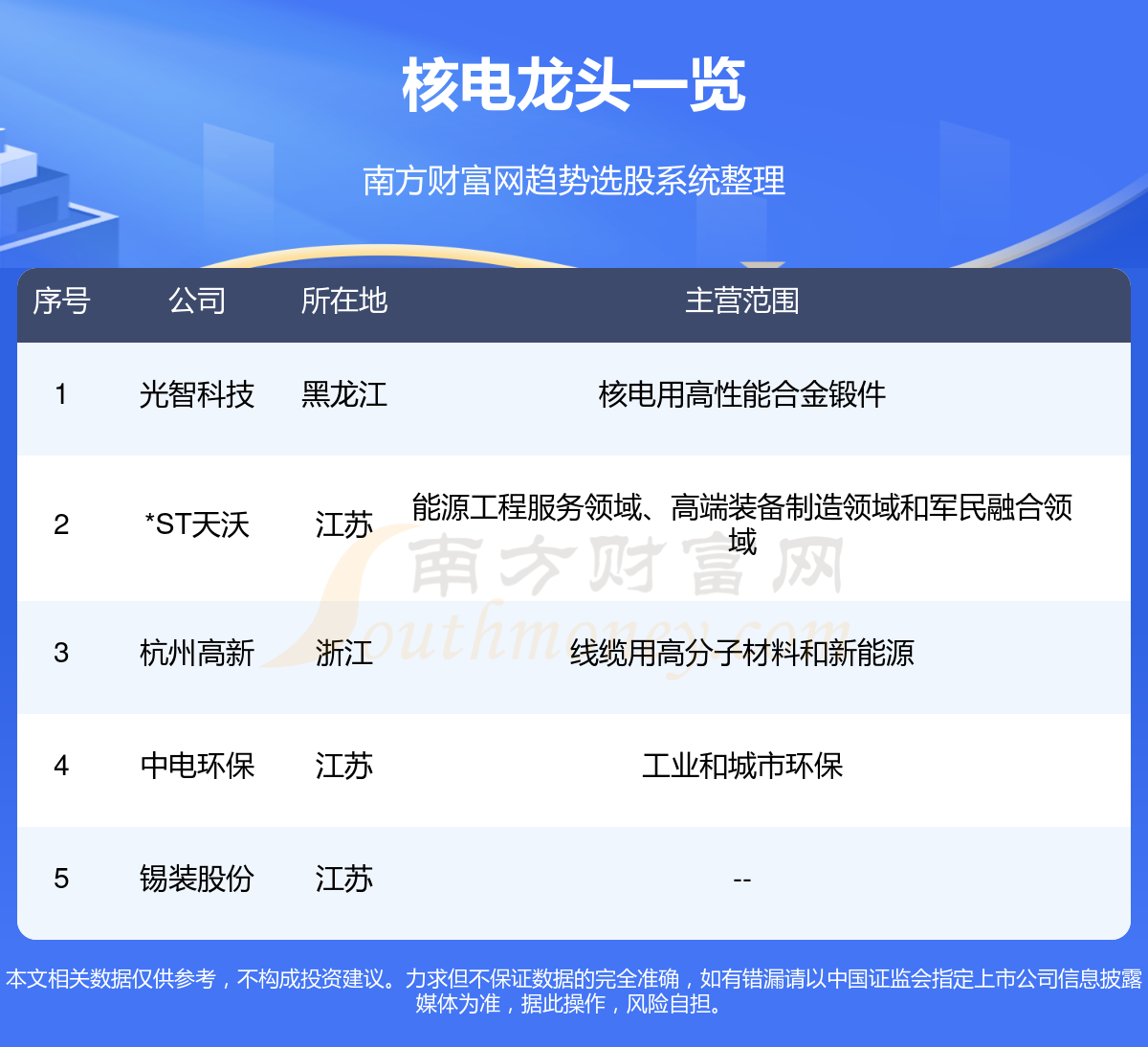
Task: Click the 能源工程服务领域 business scope text
Action: (x=742, y=524)
